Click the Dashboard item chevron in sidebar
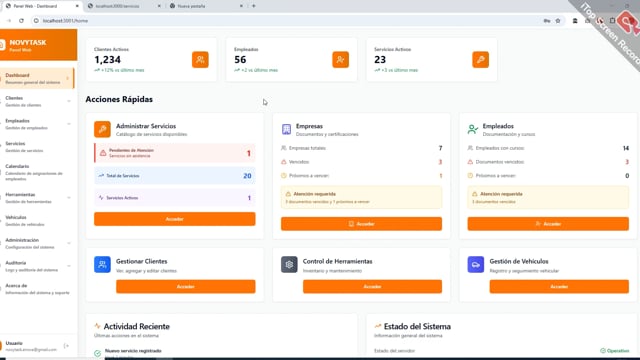640x360 pixels. (68, 78)
